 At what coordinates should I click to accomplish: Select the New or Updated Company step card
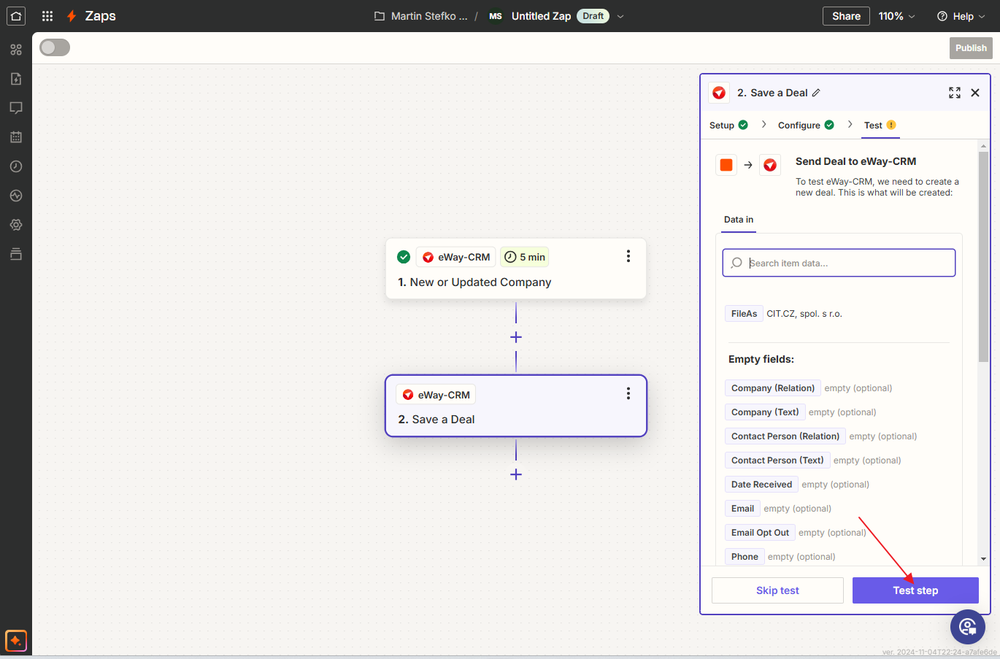(x=516, y=269)
